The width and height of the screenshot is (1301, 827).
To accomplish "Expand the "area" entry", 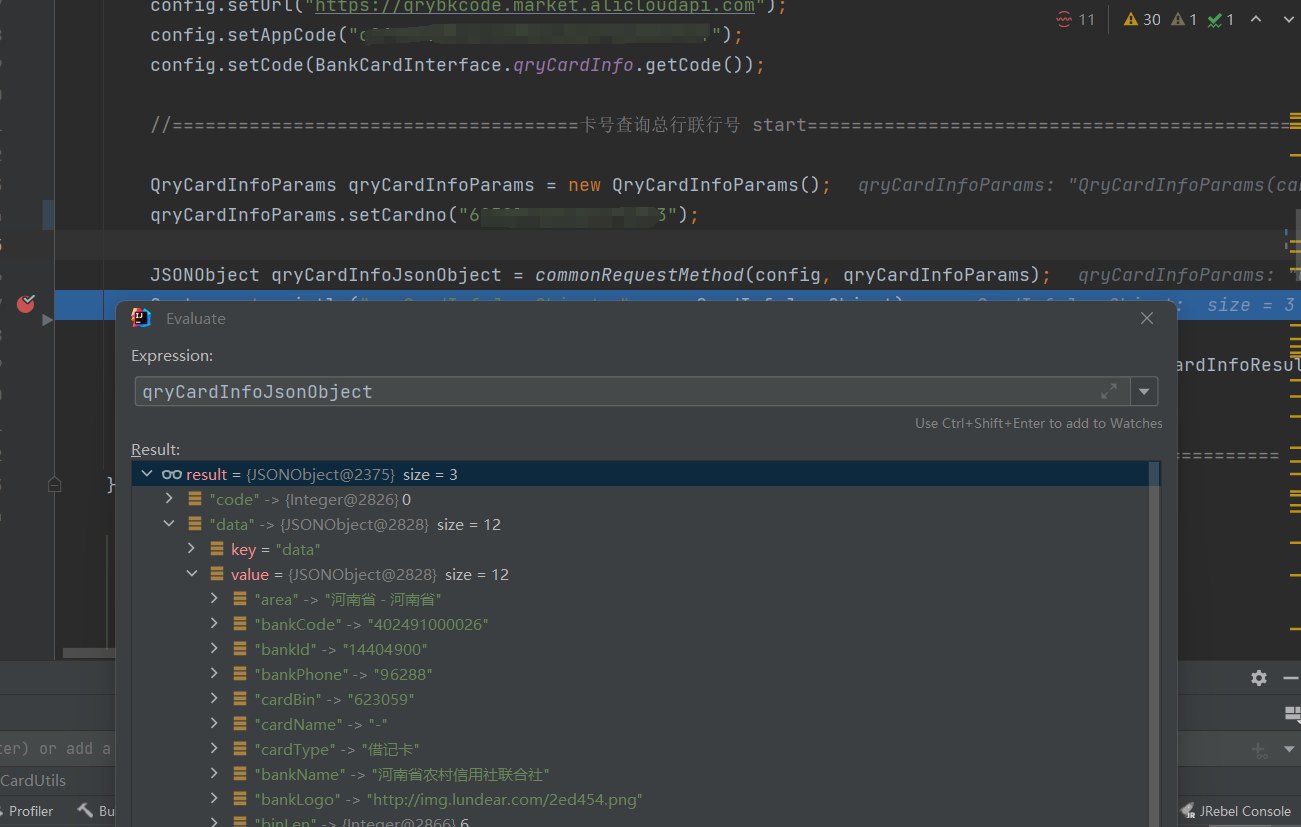I will [x=214, y=599].
